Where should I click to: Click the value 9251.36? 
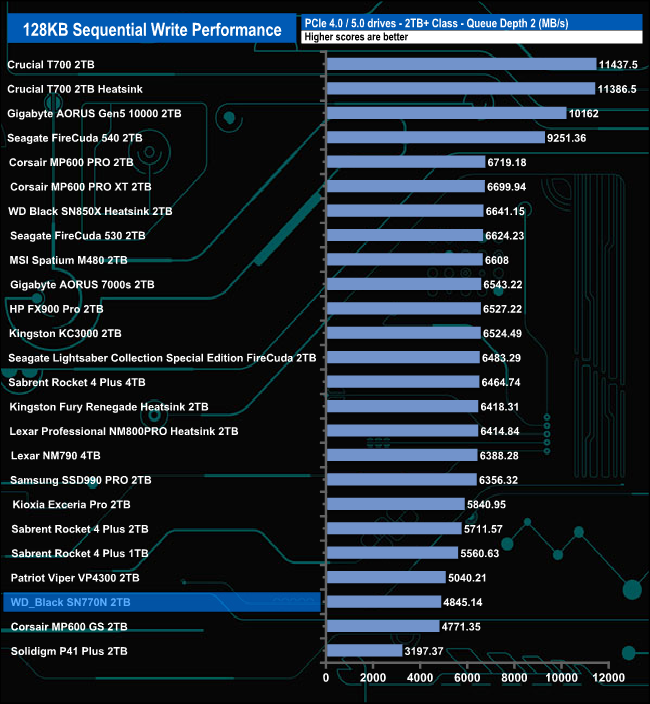point(567,138)
